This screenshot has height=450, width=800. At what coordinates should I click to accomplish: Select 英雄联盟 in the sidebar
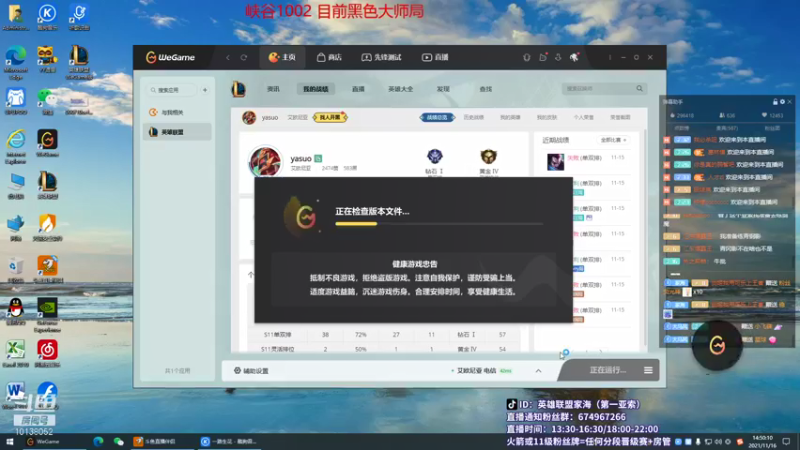pos(177,132)
